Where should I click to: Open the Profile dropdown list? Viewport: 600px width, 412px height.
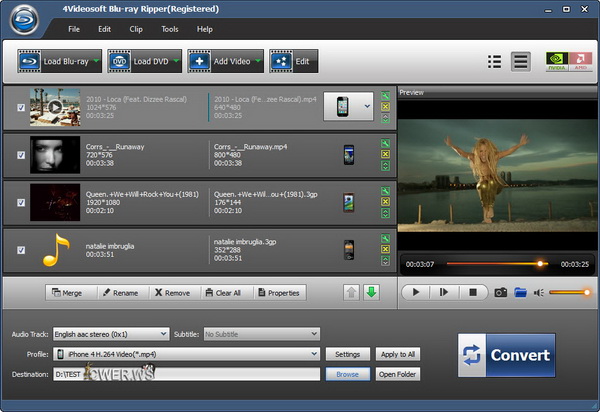coord(314,354)
